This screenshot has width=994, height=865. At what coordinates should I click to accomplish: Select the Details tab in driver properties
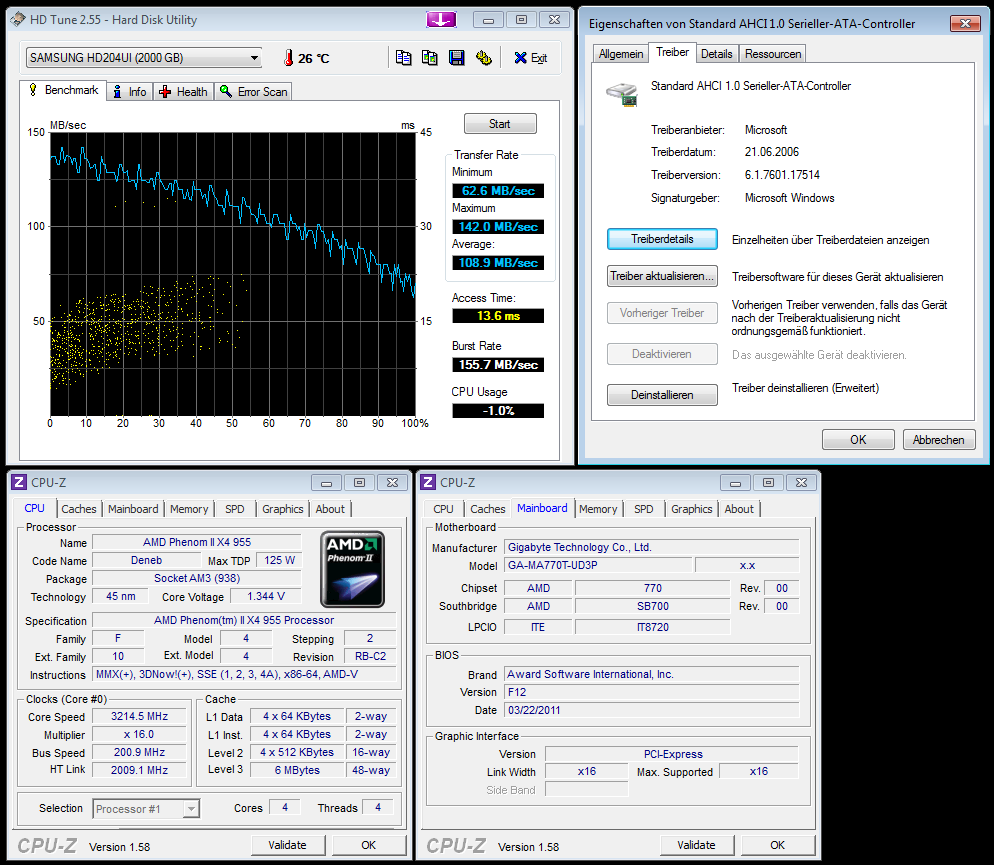[716, 54]
